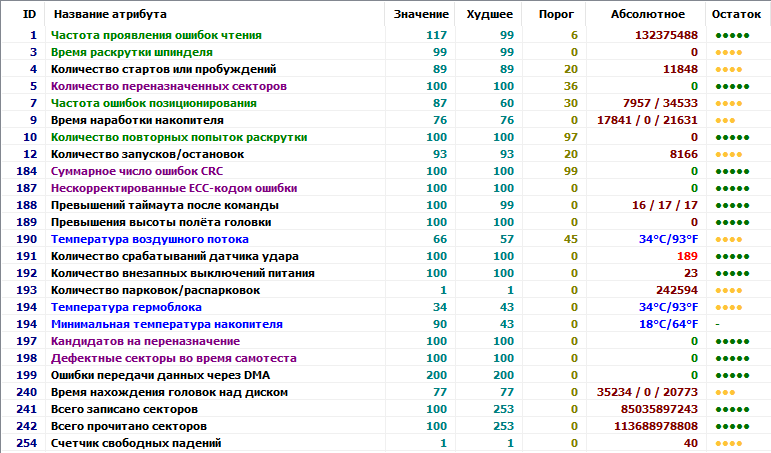The height and width of the screenshot is (453, 771).
Task: Click absolute value 132375488
Action: click(x=666, y=35)
